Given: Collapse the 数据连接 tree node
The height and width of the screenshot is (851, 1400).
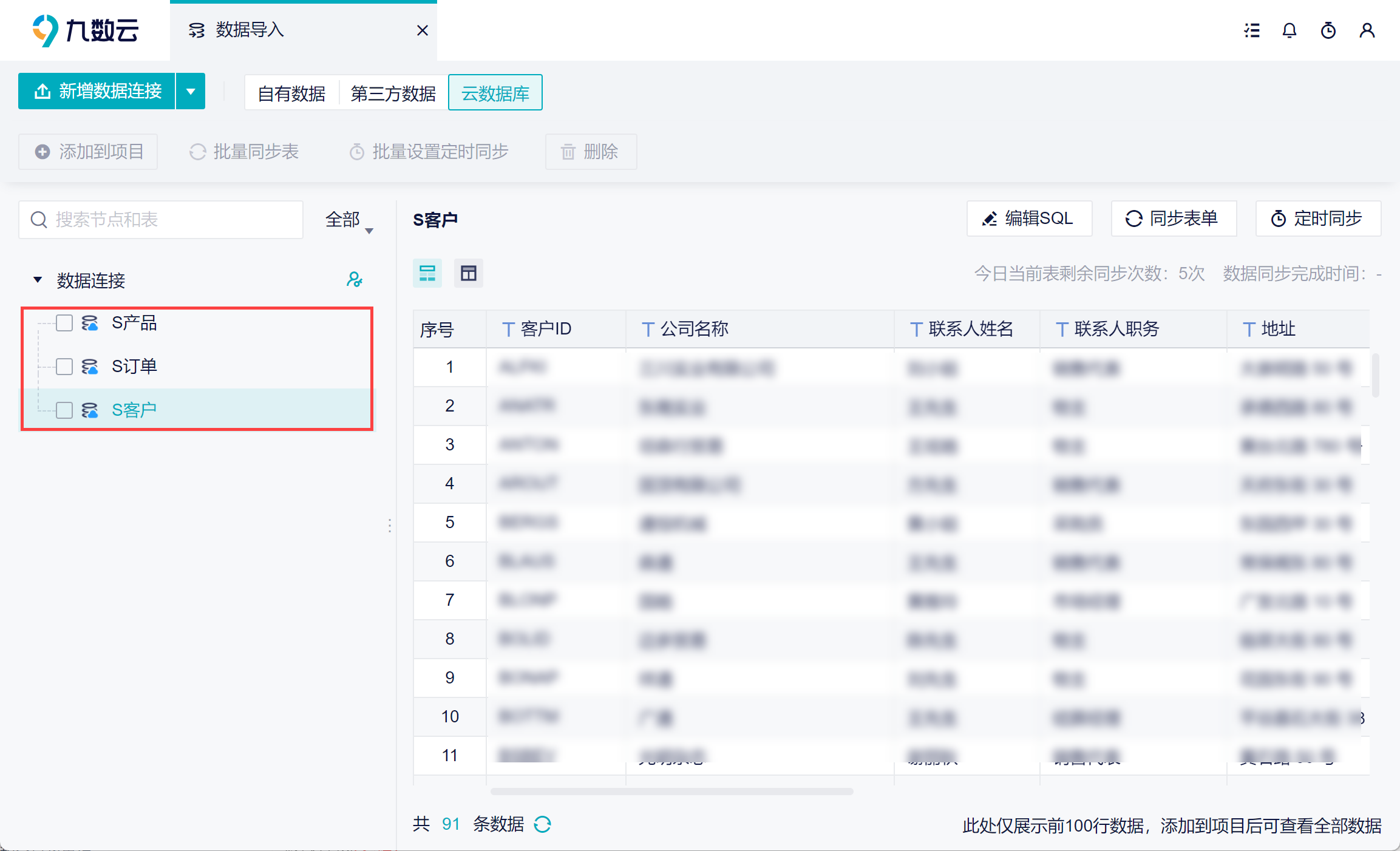Looking at the screenshot, I should [38, 280].
